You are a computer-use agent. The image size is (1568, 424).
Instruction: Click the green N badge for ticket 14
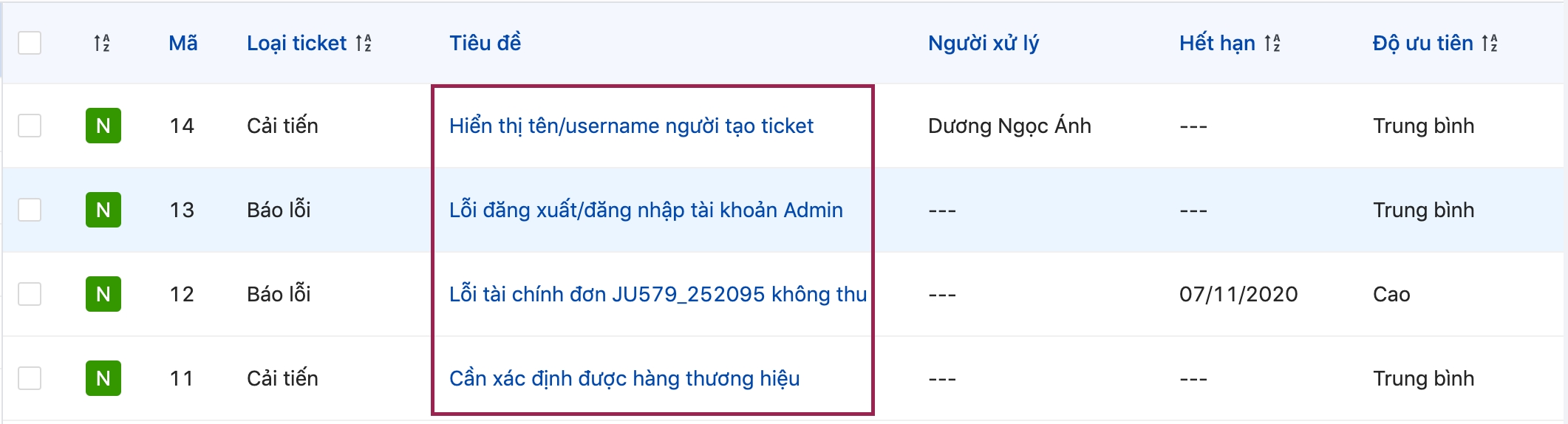[103, 126]
